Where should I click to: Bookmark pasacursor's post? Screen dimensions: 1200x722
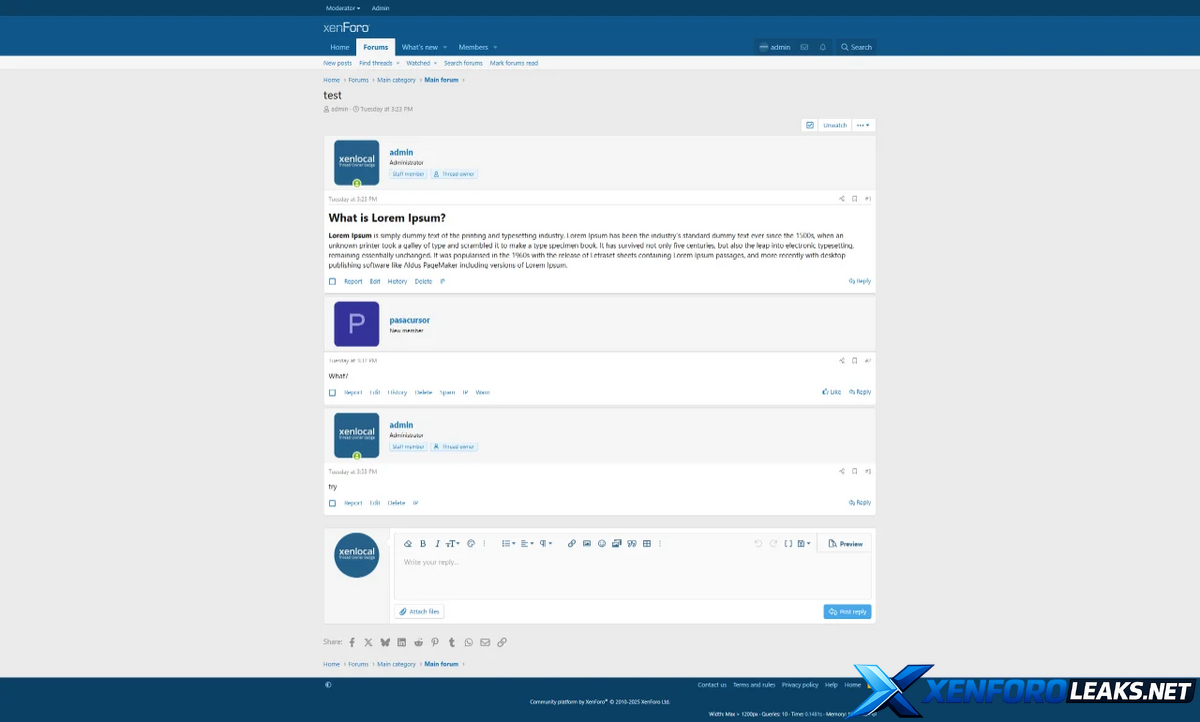854,360
